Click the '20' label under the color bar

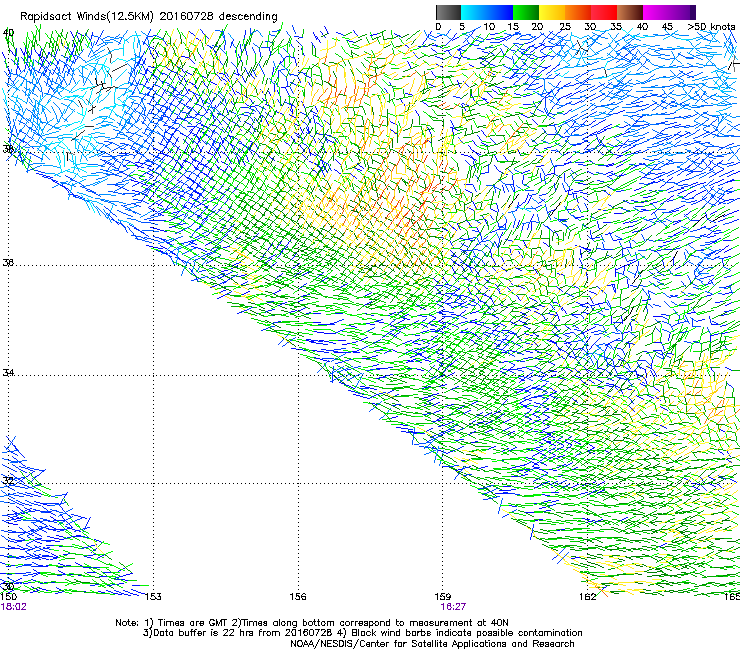tap(537, 26)
